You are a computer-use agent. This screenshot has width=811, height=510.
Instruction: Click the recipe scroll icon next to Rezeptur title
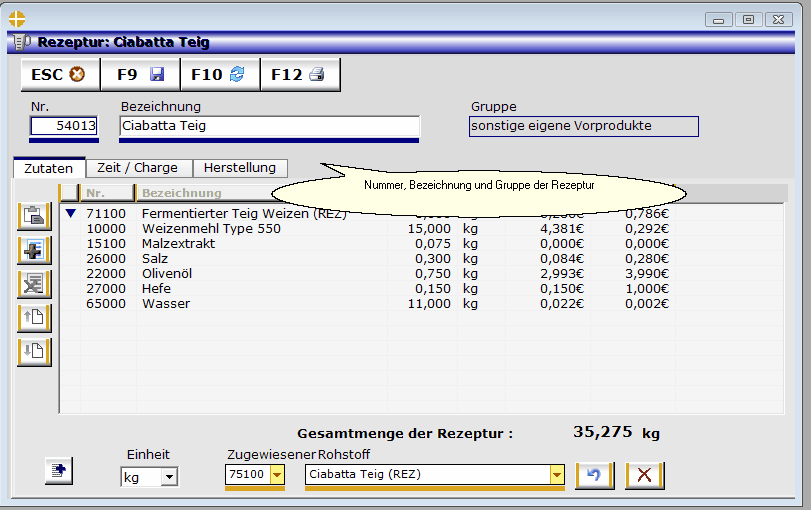tap(22, 42)
